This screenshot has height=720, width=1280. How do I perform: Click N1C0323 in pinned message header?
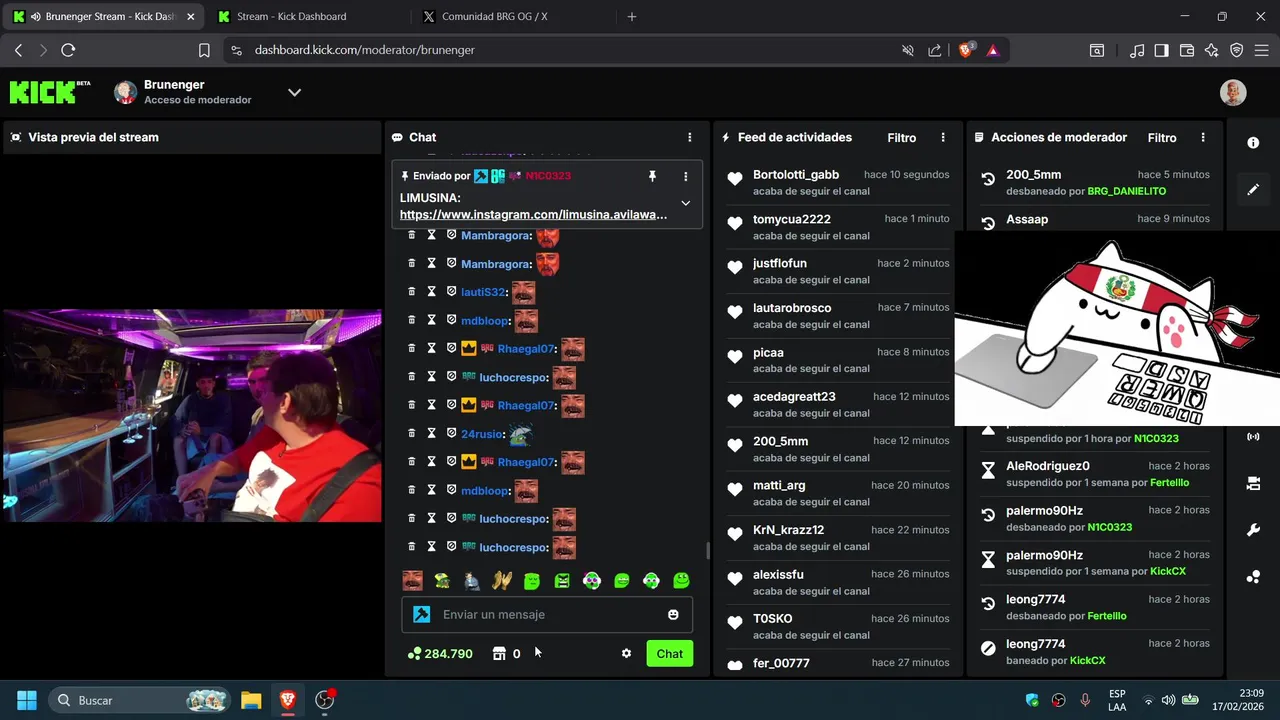pyautogui.click(x=548, y=176)
